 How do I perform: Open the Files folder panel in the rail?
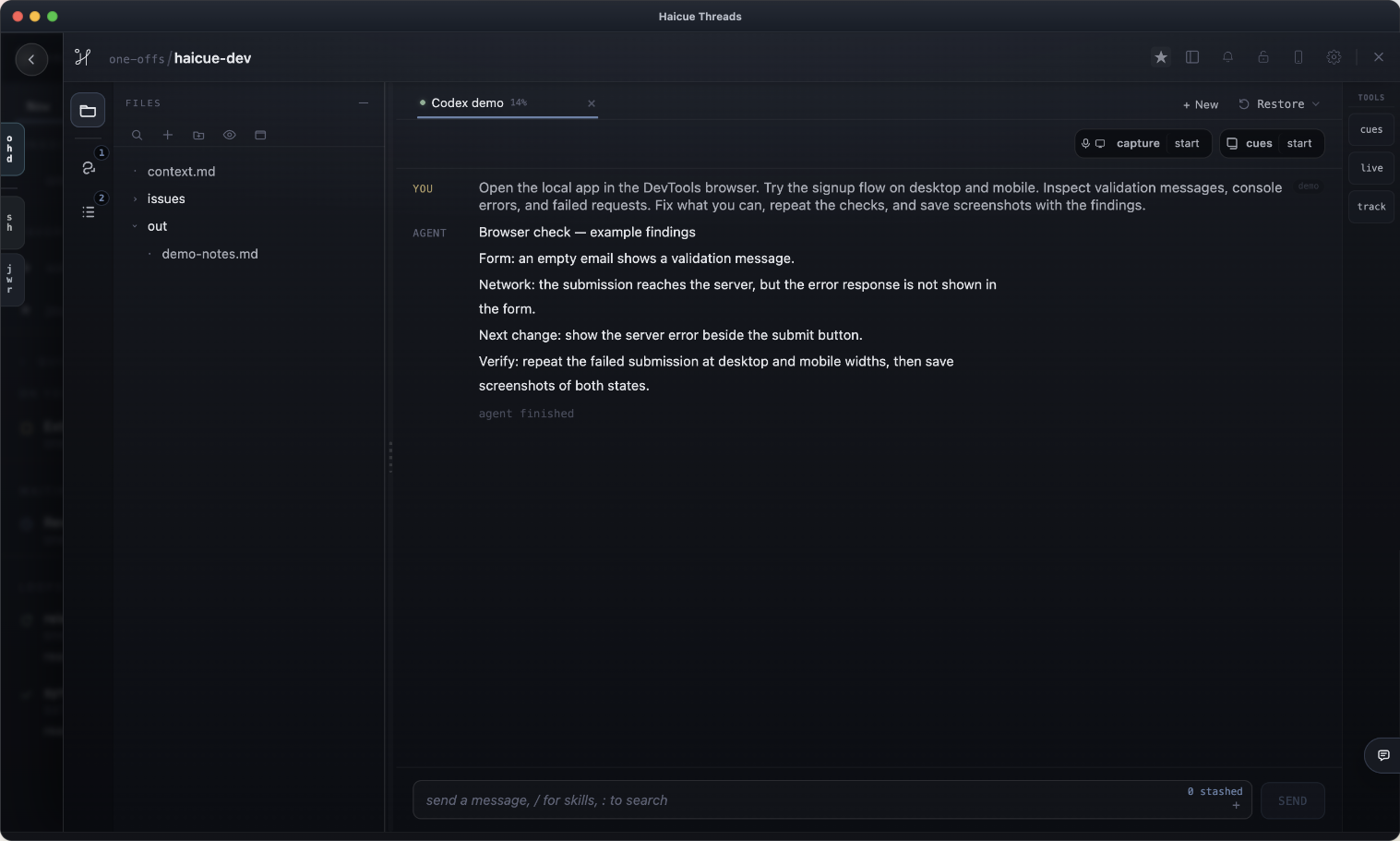[88, 111]
